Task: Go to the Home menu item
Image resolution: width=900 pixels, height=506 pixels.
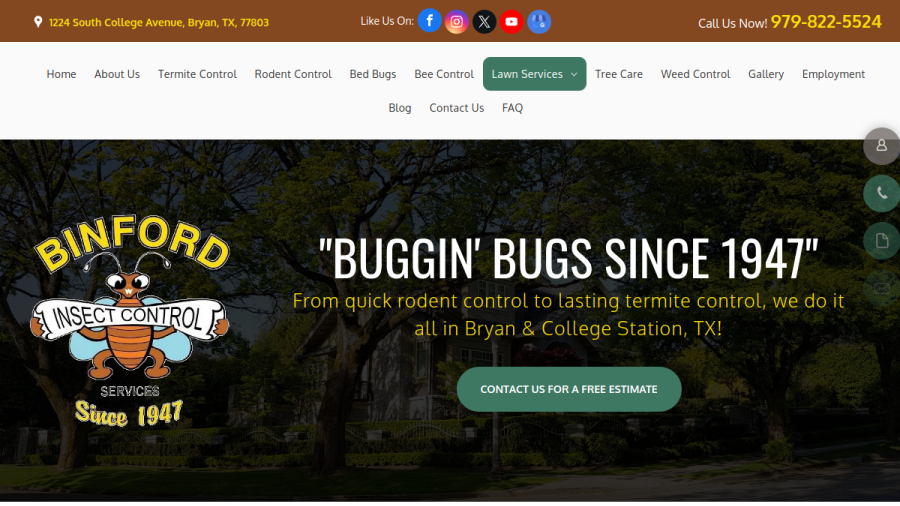Action: (61, 74)
